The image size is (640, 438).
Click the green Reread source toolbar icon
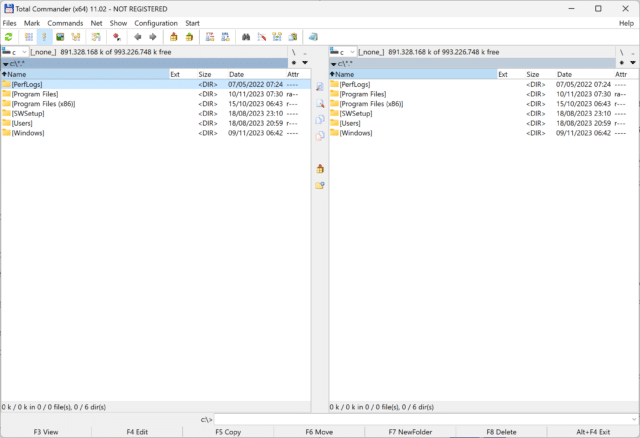coord(9,37)
